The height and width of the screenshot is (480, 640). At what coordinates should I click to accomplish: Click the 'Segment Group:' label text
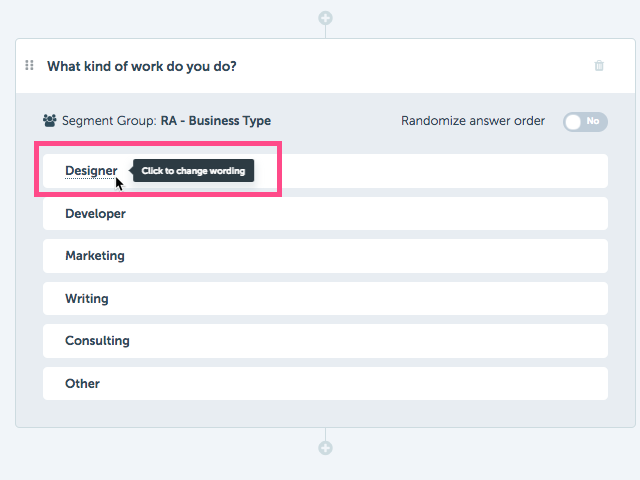click(109, 121)
